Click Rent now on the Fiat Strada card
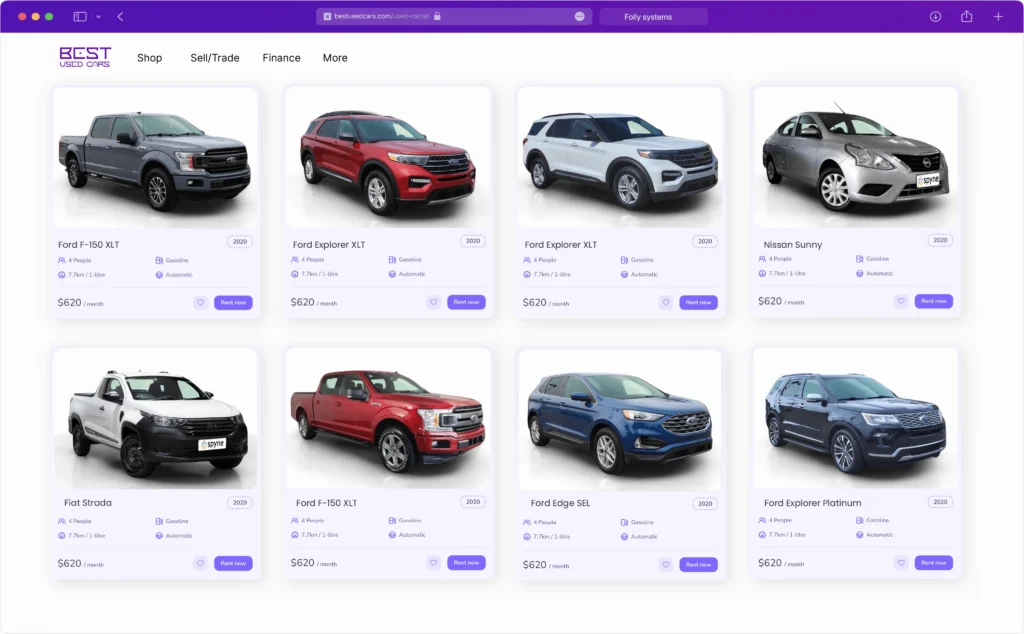The height and width of the screenshot is (634, 1024). tap(233, 563)
